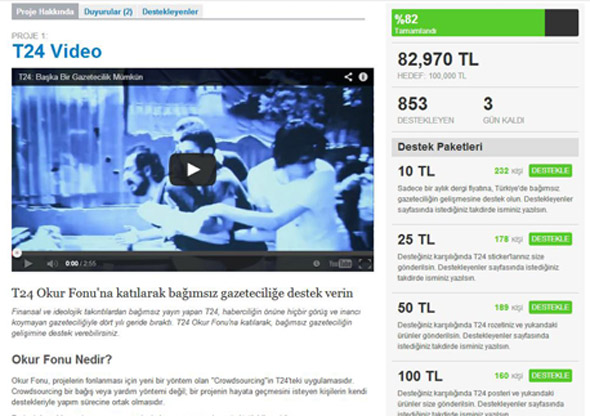Click the Destek Paketleri section header
Viewport: 590px width, 416px height.
click(485, 147)
